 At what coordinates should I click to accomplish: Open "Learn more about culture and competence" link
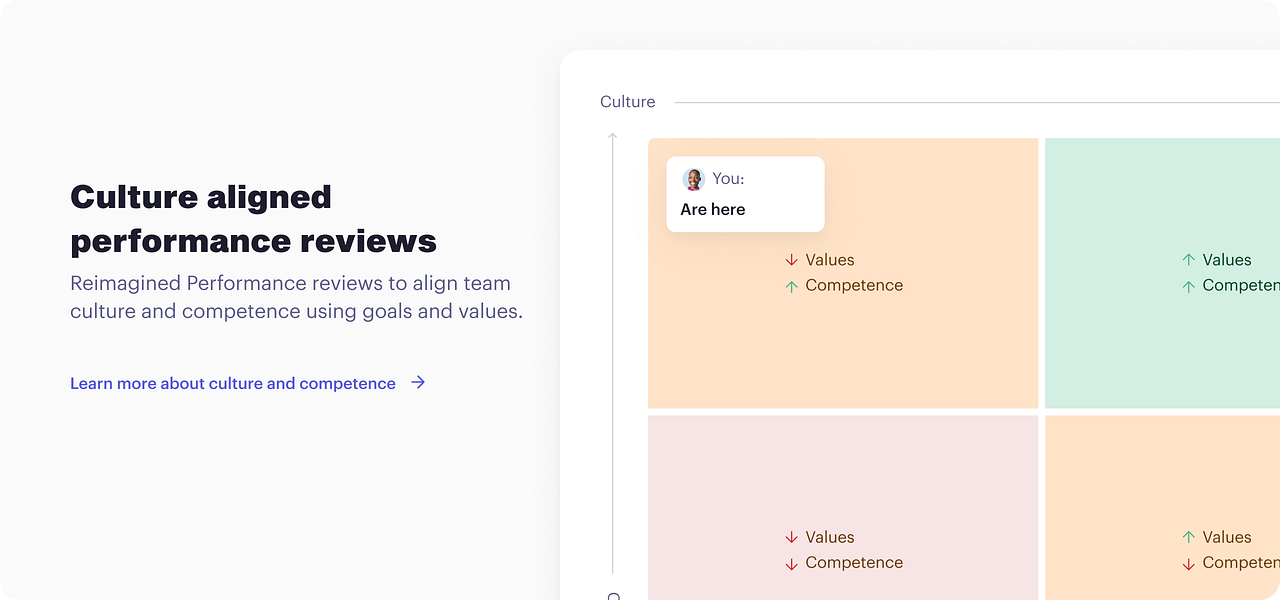[x=233, y=383]
